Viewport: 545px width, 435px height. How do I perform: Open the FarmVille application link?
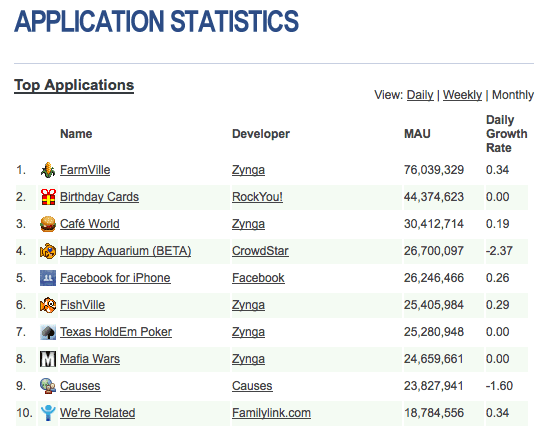(85, 170)
